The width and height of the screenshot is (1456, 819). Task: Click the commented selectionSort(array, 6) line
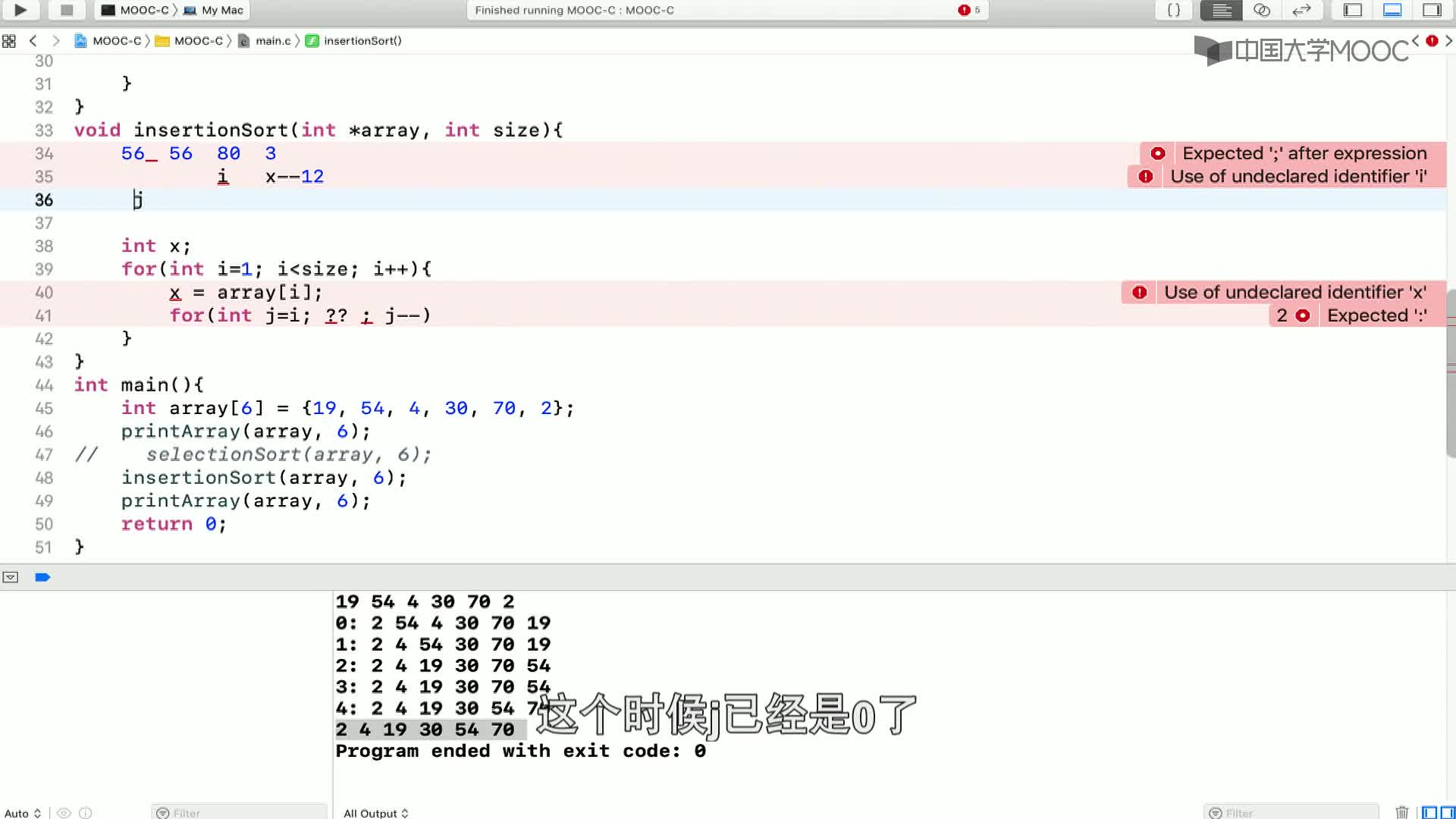coord(289,455)
